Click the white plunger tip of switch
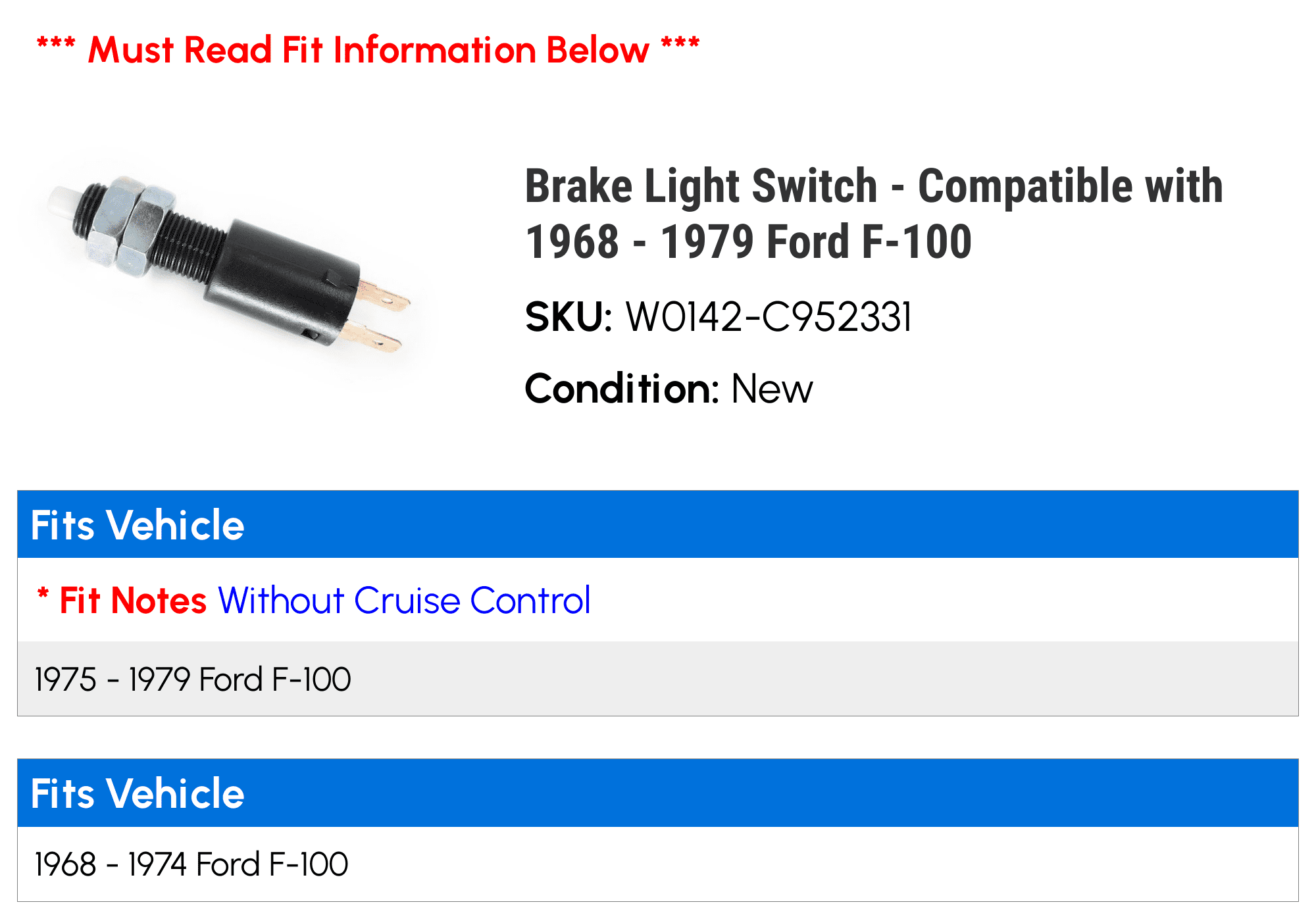 (63, 201)
